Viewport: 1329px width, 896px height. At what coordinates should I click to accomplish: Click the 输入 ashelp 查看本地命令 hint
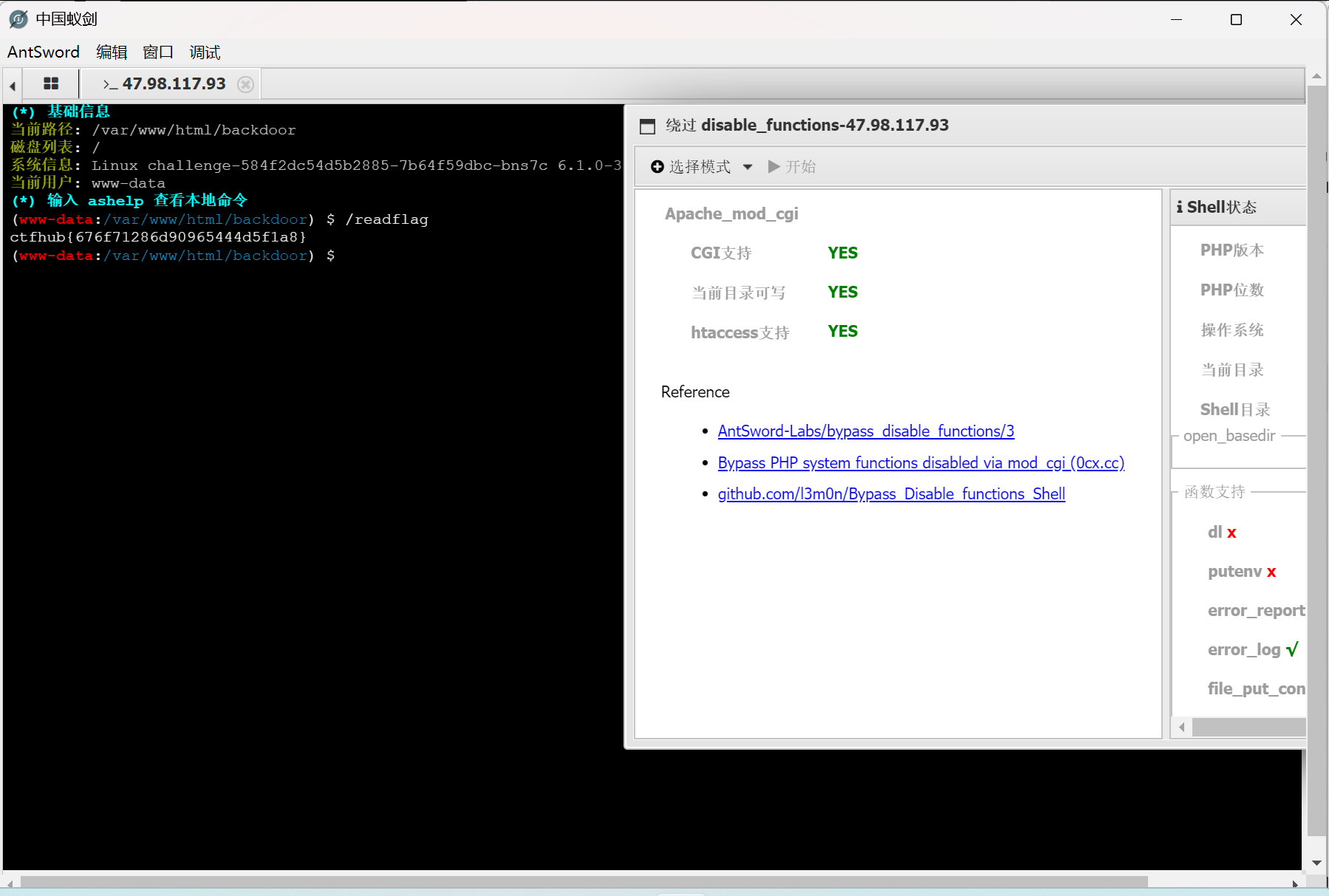pos(129,201)
